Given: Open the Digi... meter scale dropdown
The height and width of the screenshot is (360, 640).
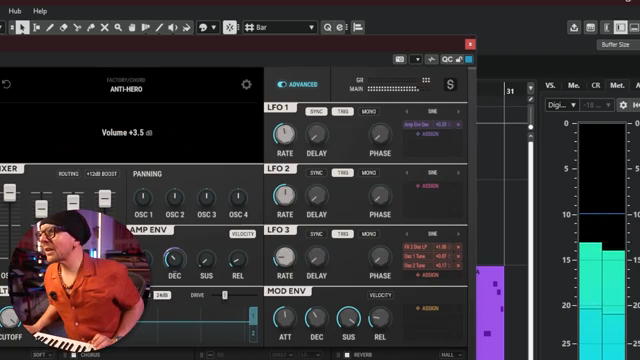Looking at the screenshot, I should point(562,105).
